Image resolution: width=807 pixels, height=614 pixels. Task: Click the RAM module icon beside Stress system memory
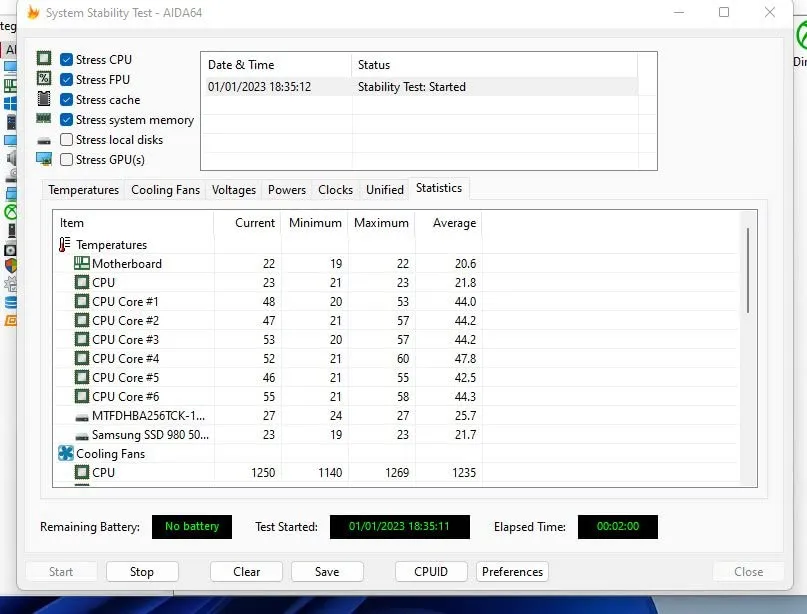pyautogui.click(x=44, y=119)
